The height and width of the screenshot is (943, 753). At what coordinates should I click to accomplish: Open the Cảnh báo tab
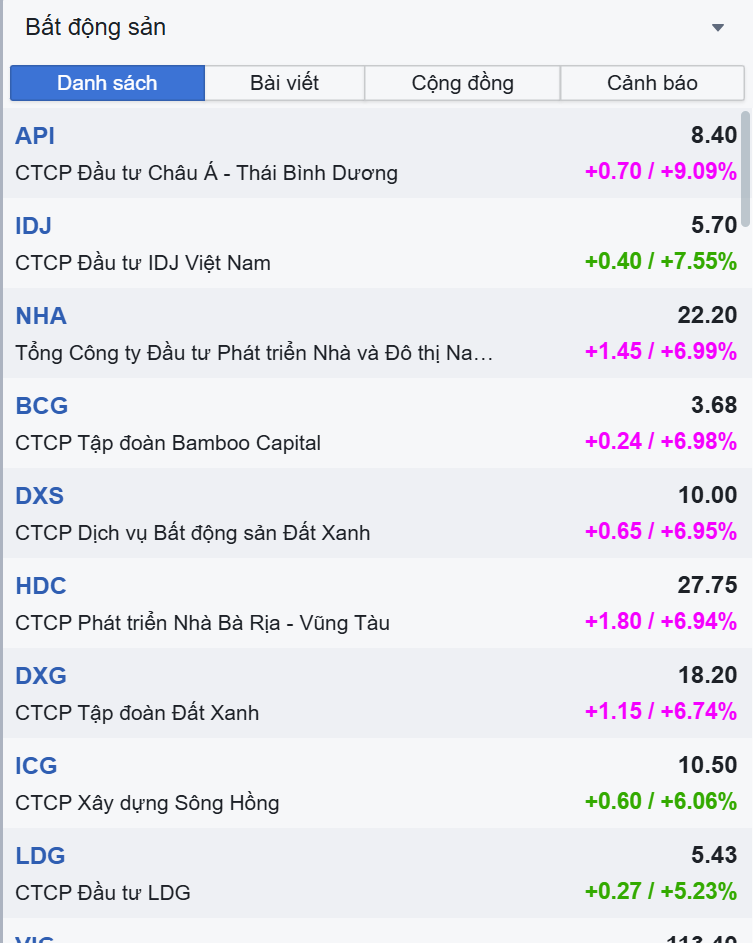652,83
